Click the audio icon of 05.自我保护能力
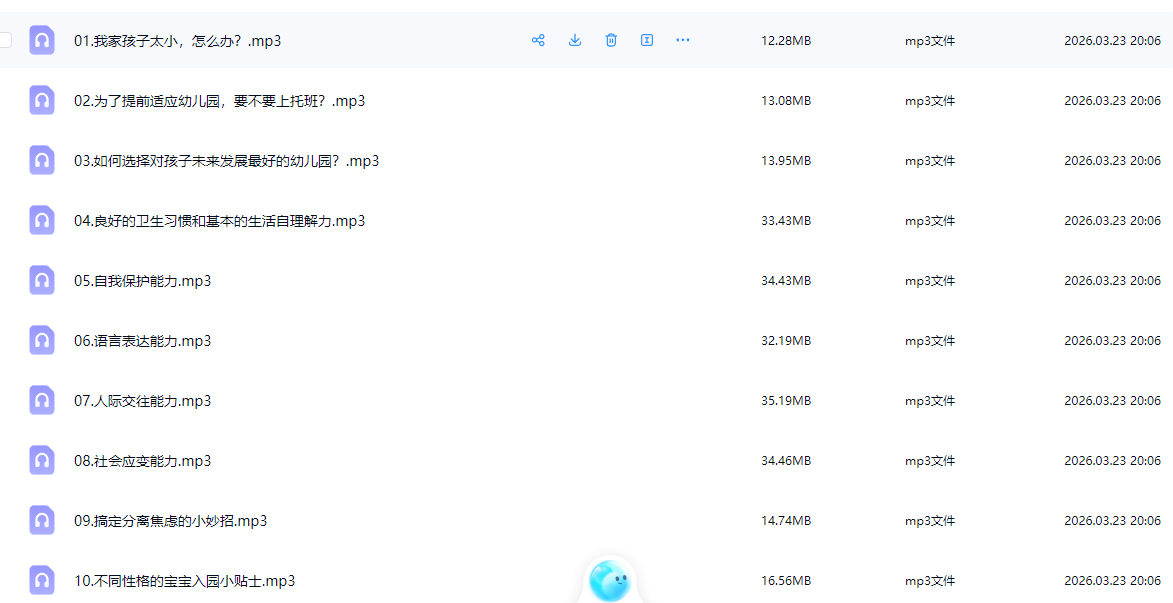Image resolution: width=1173 pixels, height=603 pixels. point(42,280)
